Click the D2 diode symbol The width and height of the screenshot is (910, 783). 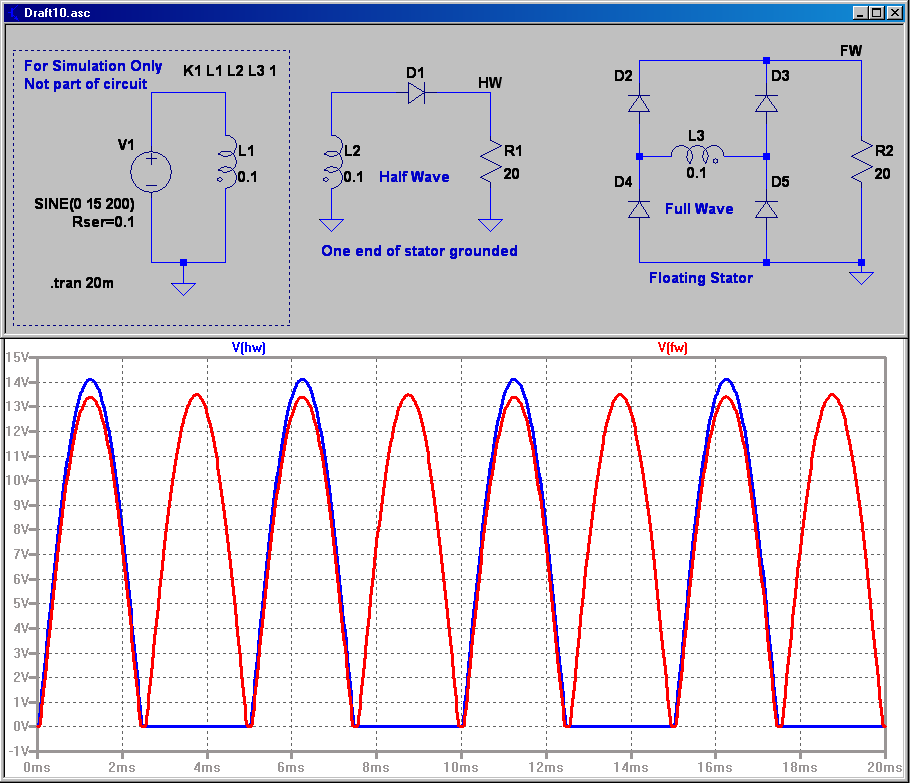(639, 103)
